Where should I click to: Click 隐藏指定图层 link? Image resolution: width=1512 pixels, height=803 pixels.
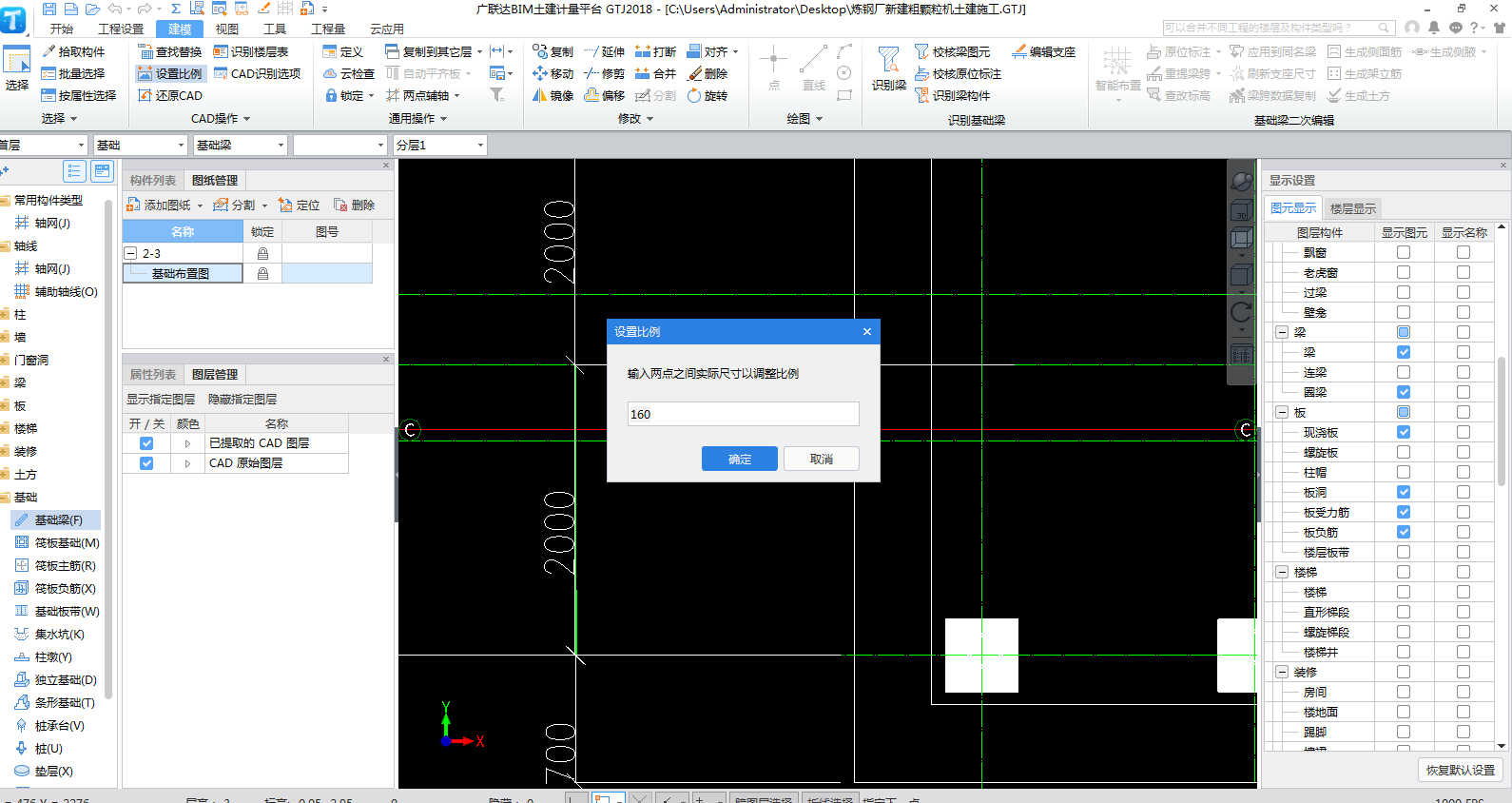coord(242,399)
